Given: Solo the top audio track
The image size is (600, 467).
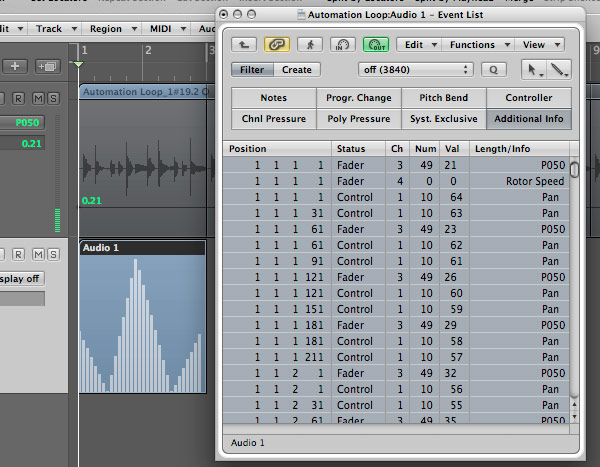Looking at the screenshot, I should click(x=53, y=99).
